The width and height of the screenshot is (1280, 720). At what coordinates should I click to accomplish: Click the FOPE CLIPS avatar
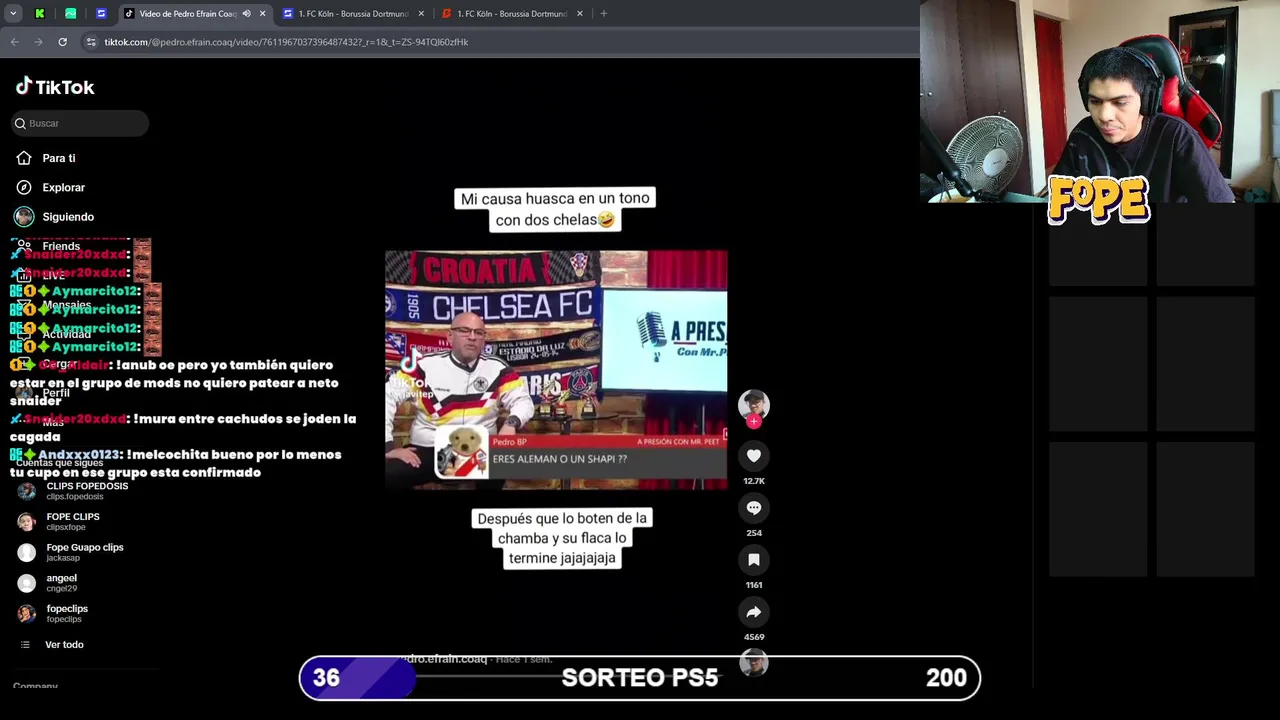[x=27, y=521]
